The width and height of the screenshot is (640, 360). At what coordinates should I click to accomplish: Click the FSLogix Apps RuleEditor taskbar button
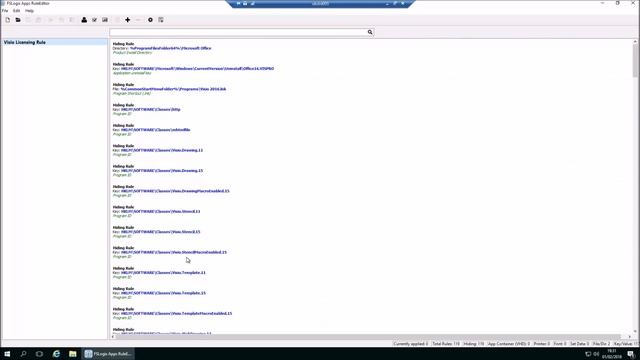click(108, 354)
